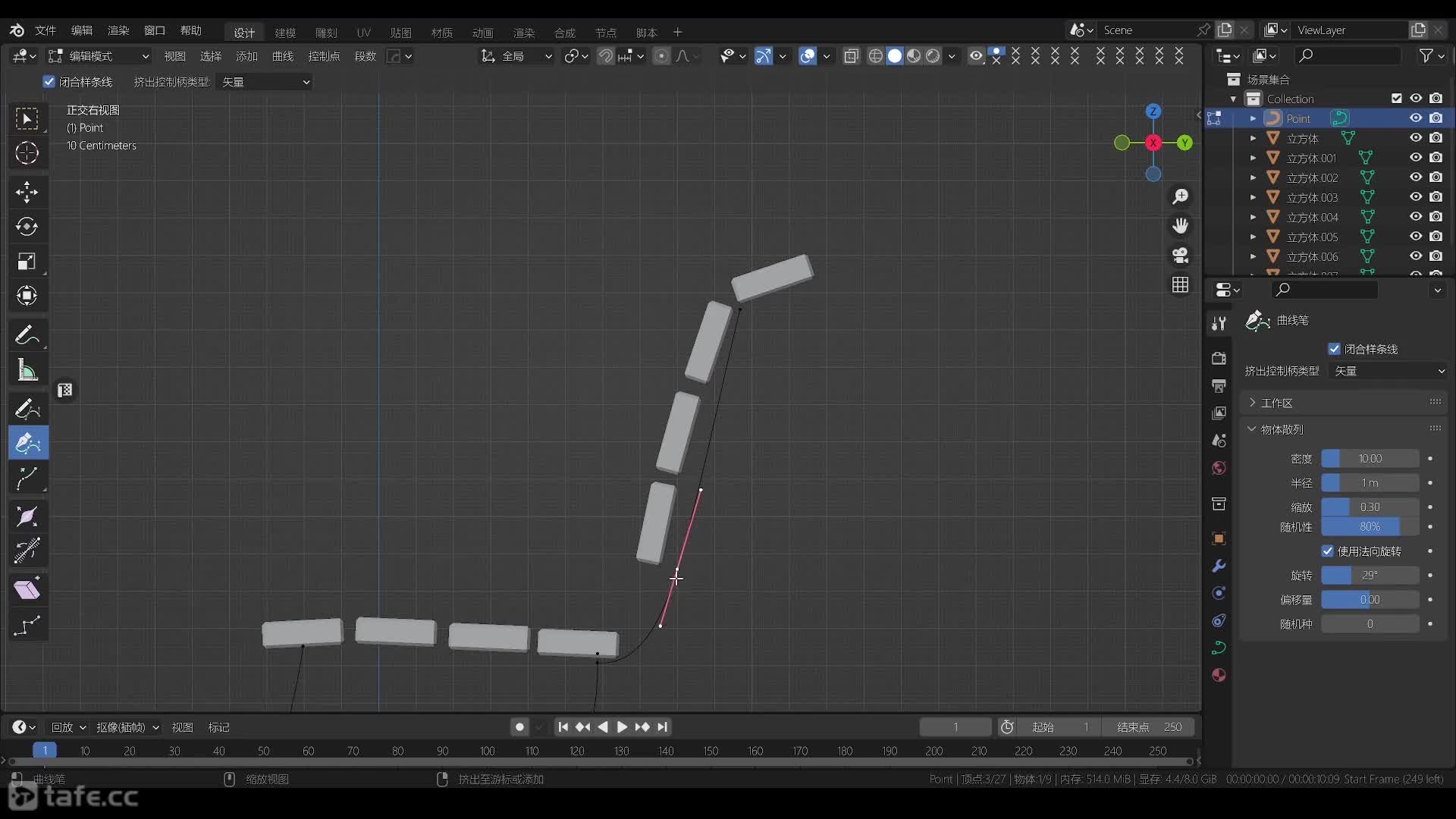This screenshot has height=819, width=1456.
Task: Hide 立方体.001 in viewport
Action: 1416,158
